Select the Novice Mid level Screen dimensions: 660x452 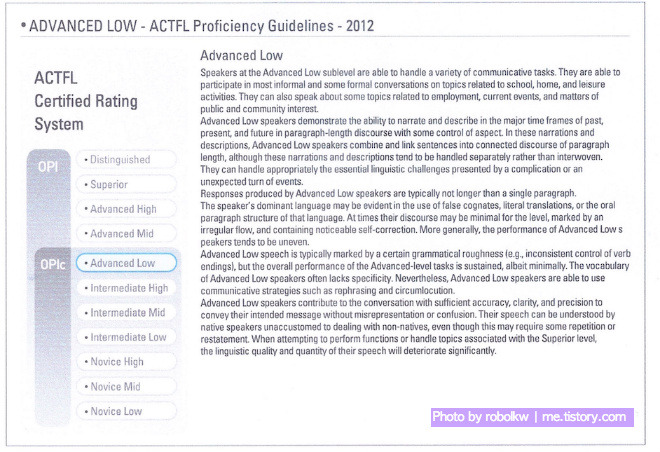126,386
